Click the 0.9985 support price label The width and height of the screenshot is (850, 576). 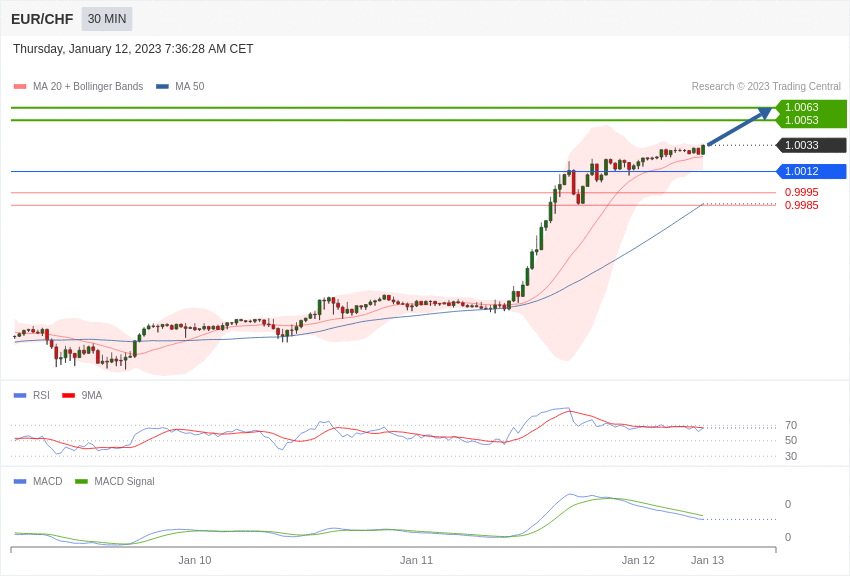(802, 205)
